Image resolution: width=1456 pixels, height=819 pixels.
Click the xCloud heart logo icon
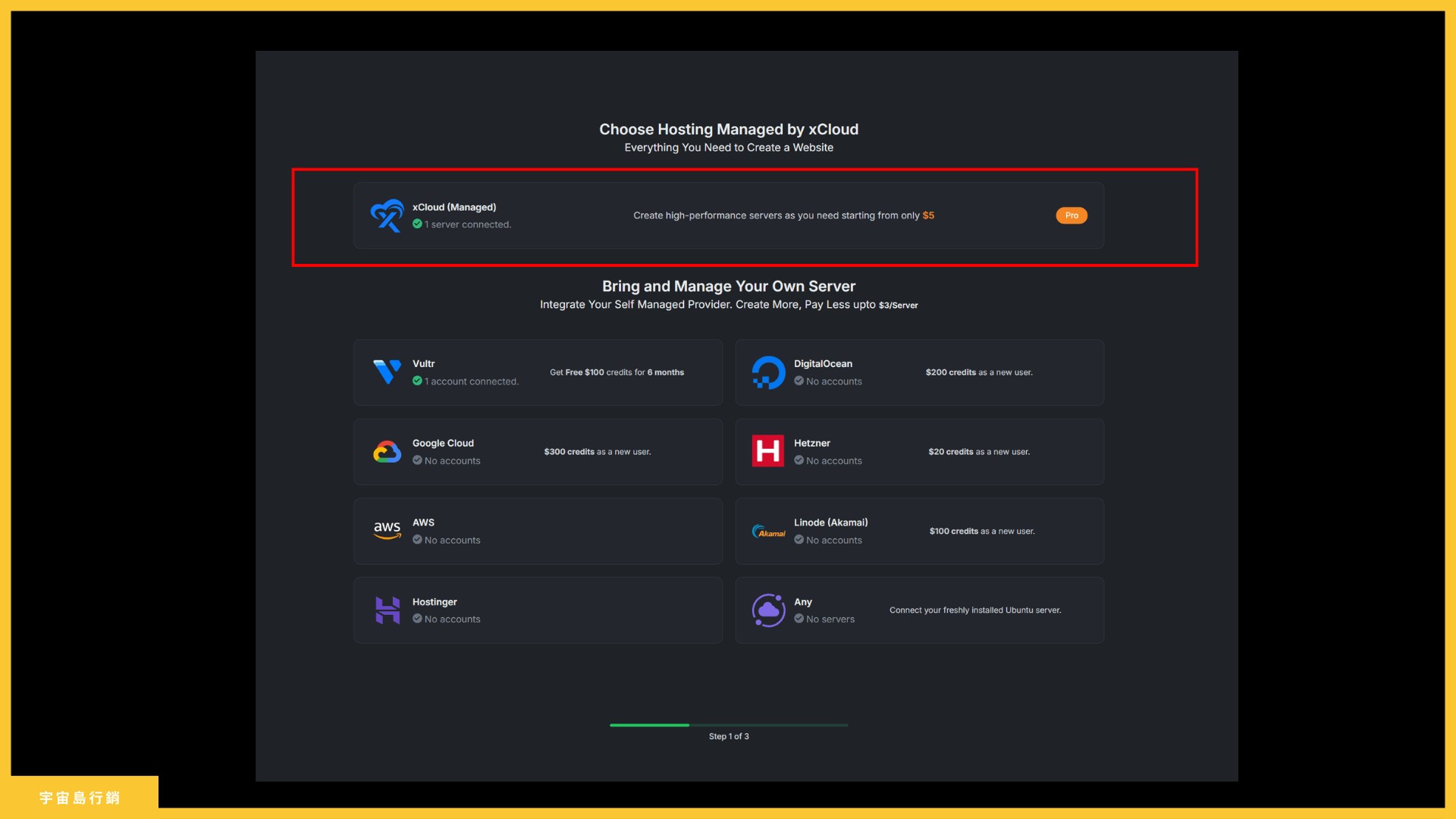point(387,215)
